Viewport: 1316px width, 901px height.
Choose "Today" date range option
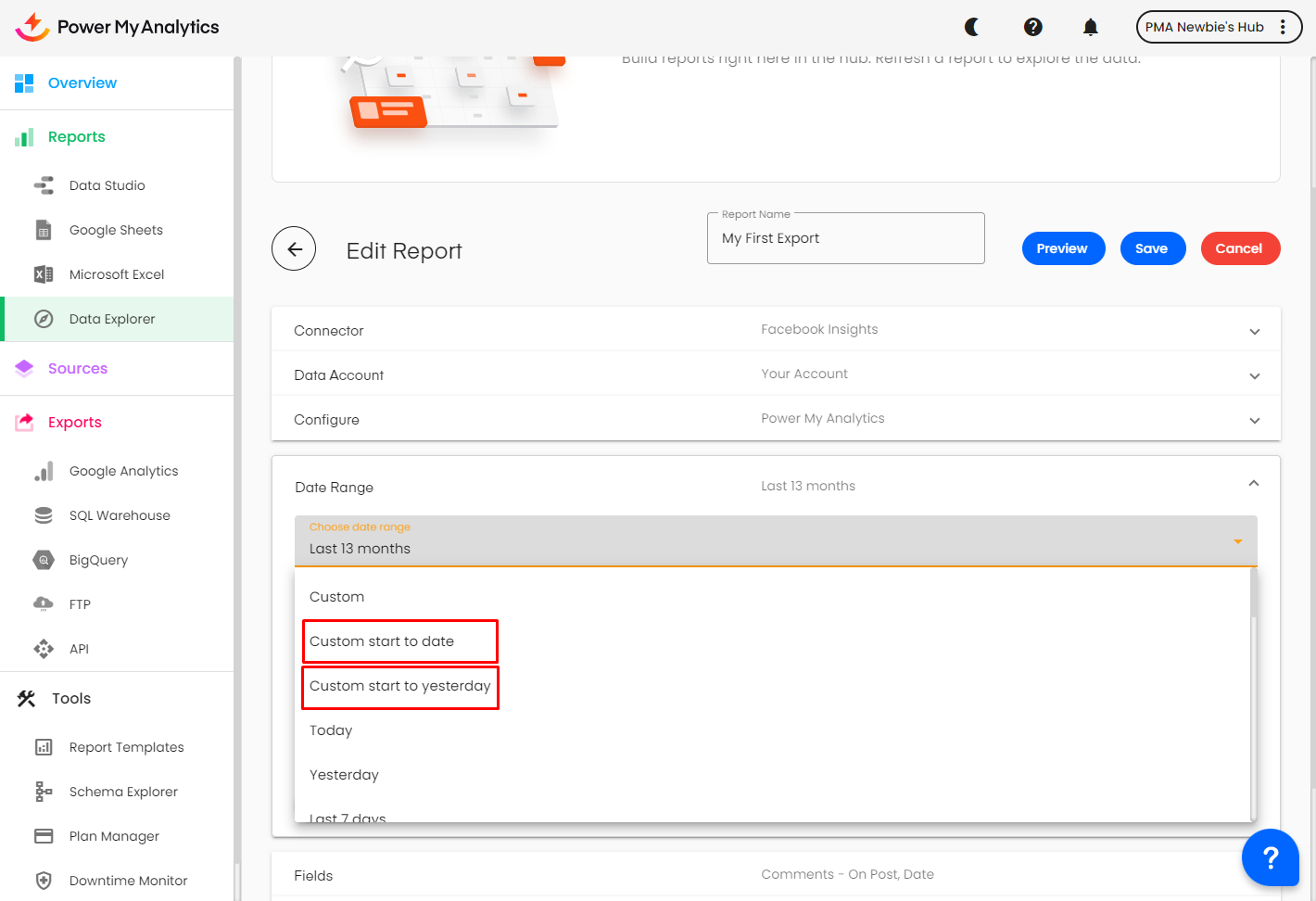pyautogui.click(x=331, y=730)
